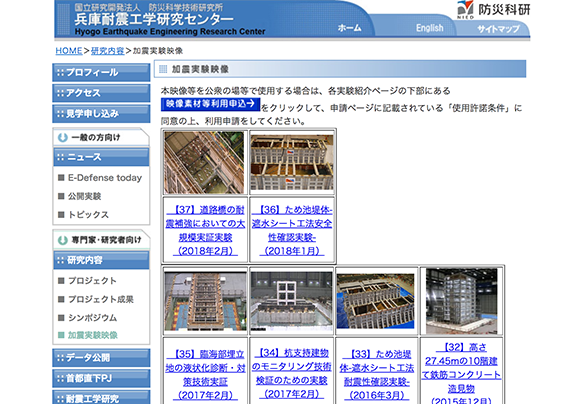Open the サイトマップ tab

point(498,29)
